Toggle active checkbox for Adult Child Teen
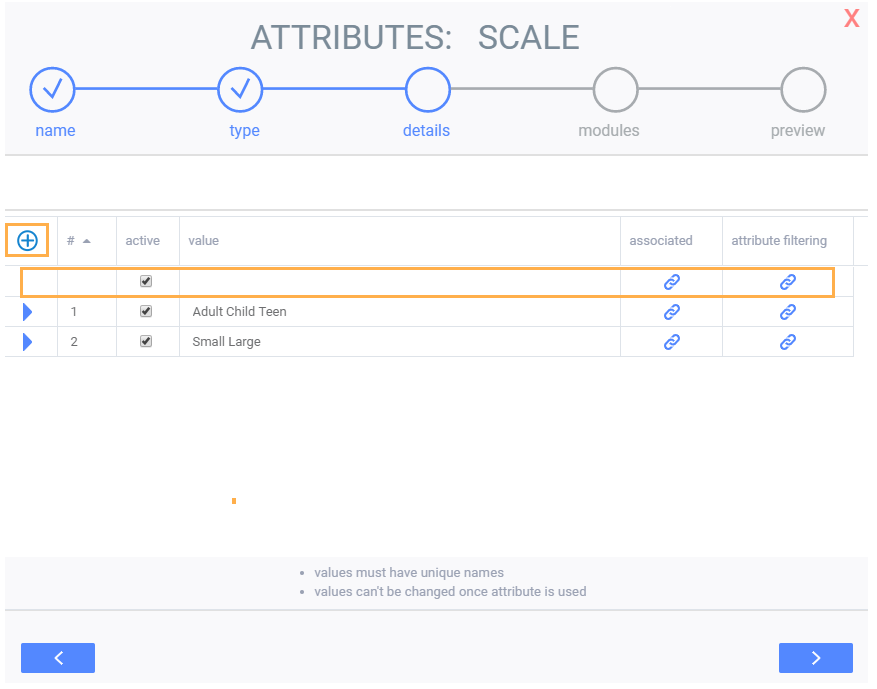Screen dimensions: 877x689 146,311
